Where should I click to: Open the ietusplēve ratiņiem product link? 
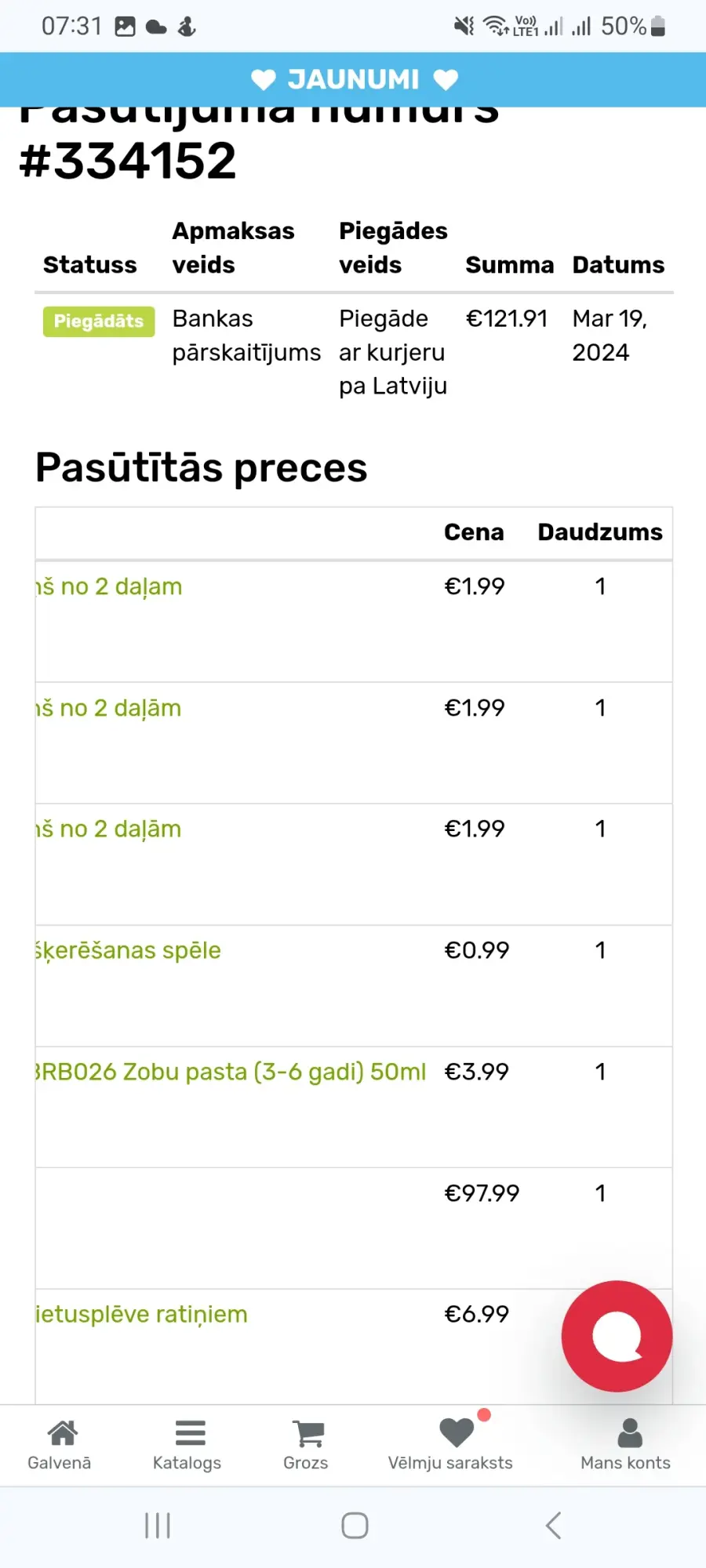tap(142, 1314)
